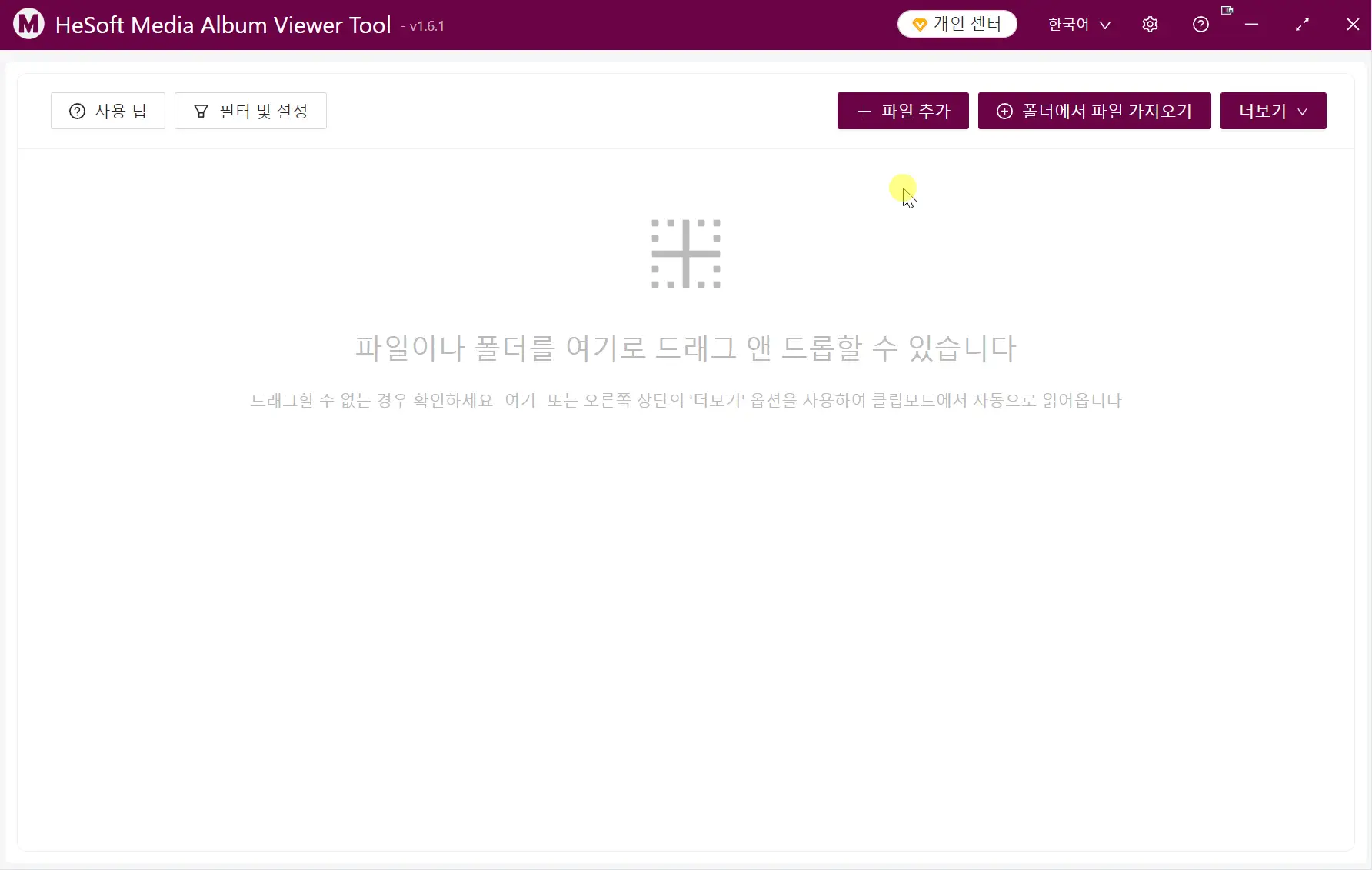
Task: Expand the 더보기 dropdown menu
Action: coord(1273,111)
